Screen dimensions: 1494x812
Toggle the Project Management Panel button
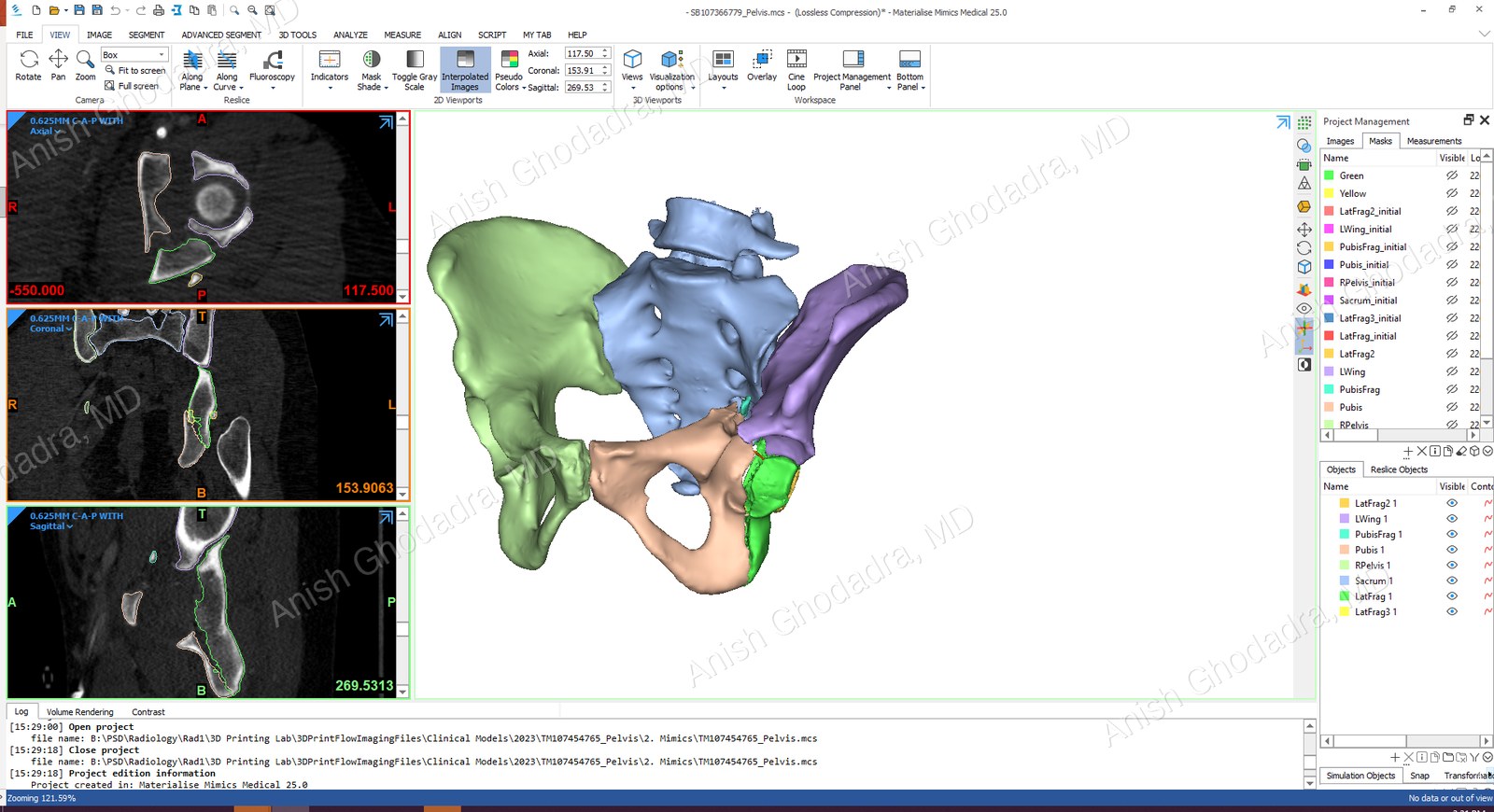[852, 70]
